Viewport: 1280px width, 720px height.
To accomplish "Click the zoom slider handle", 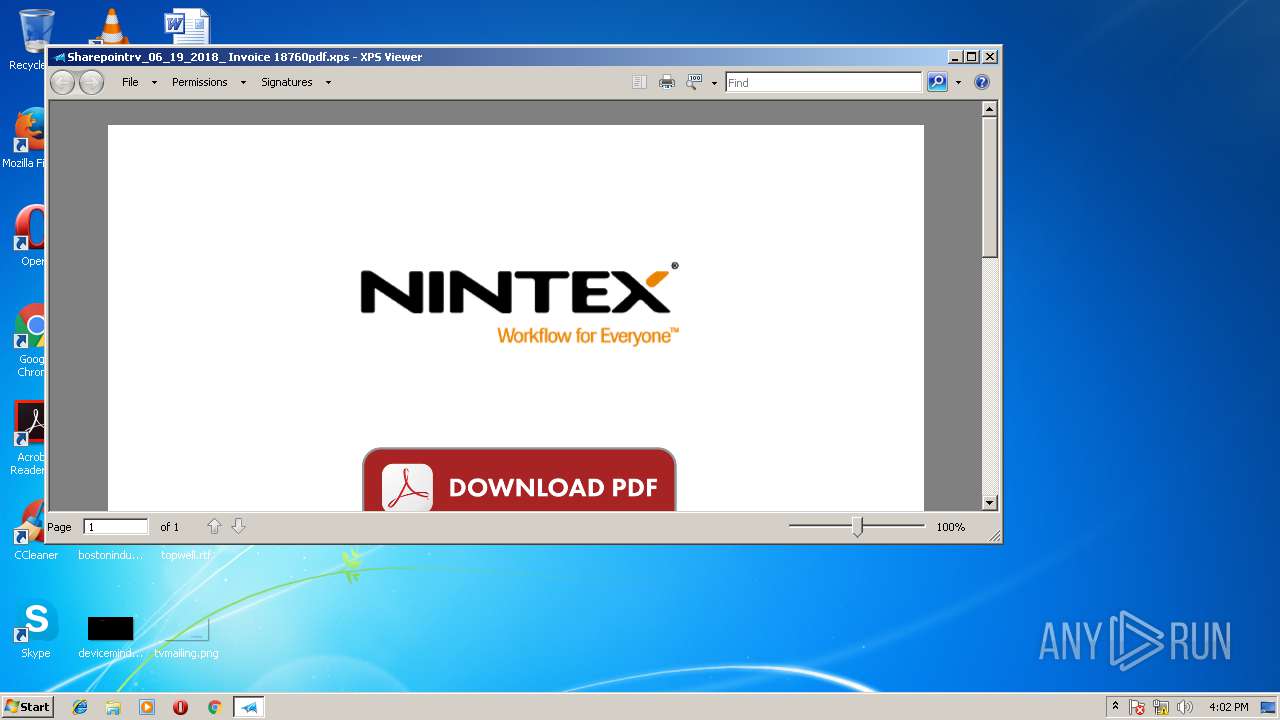I will (x=857, y=526).
